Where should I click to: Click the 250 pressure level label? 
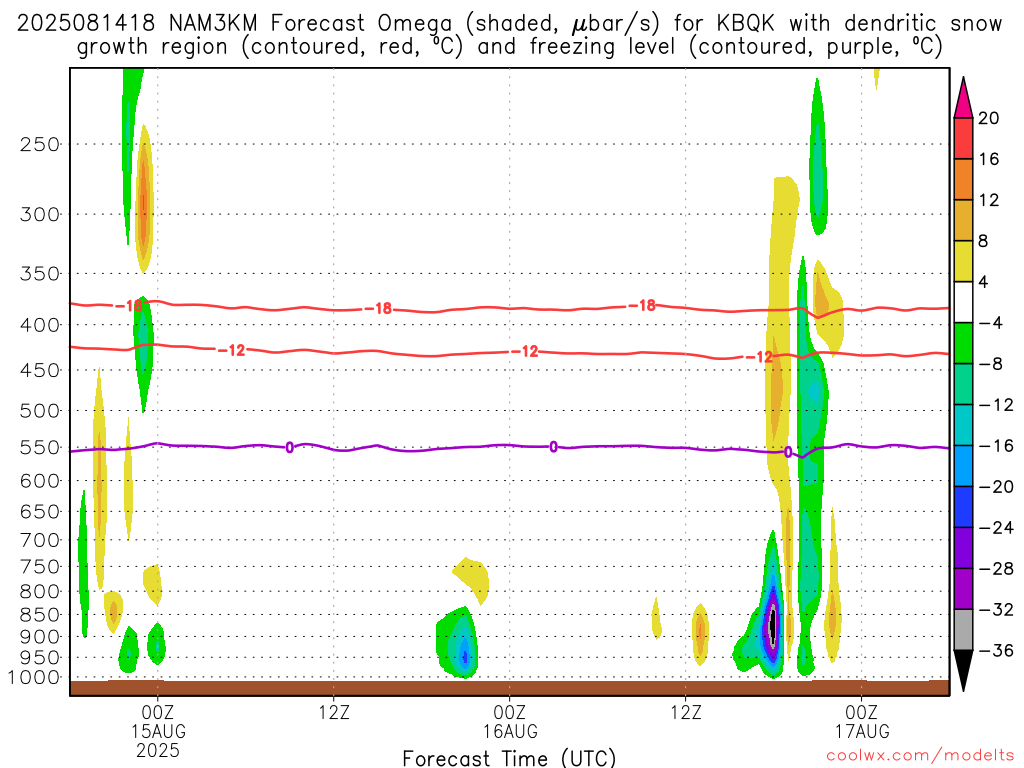click(40, 144)
